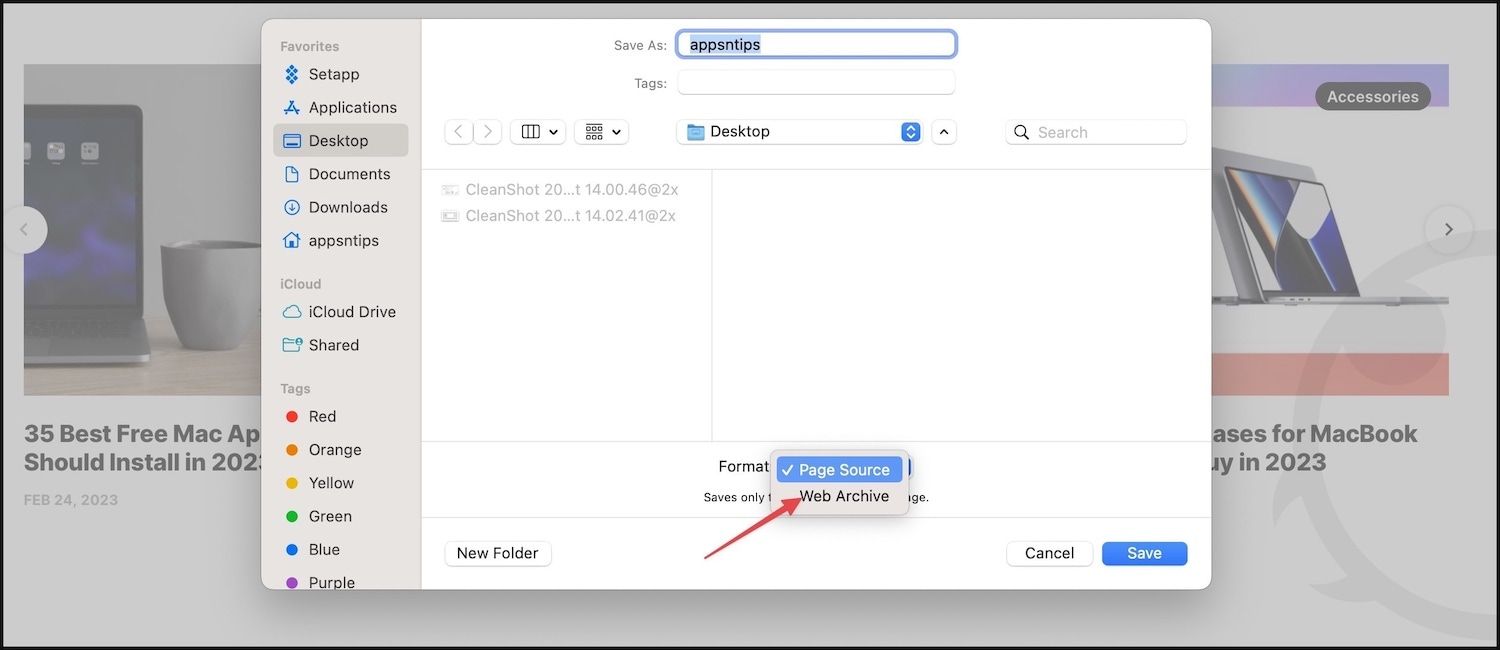
Task: Click the Tags input field
Action: coord(815,83)
